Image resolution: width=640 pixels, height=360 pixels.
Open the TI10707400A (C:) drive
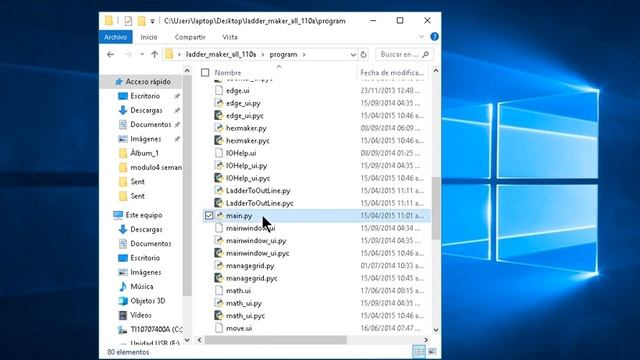156,329
